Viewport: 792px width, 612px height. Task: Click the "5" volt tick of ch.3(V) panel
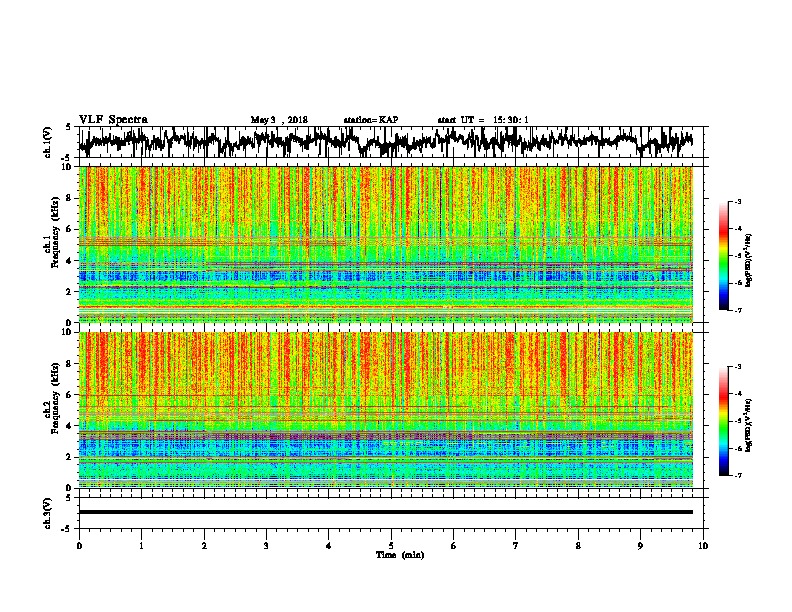coord(68,498)
